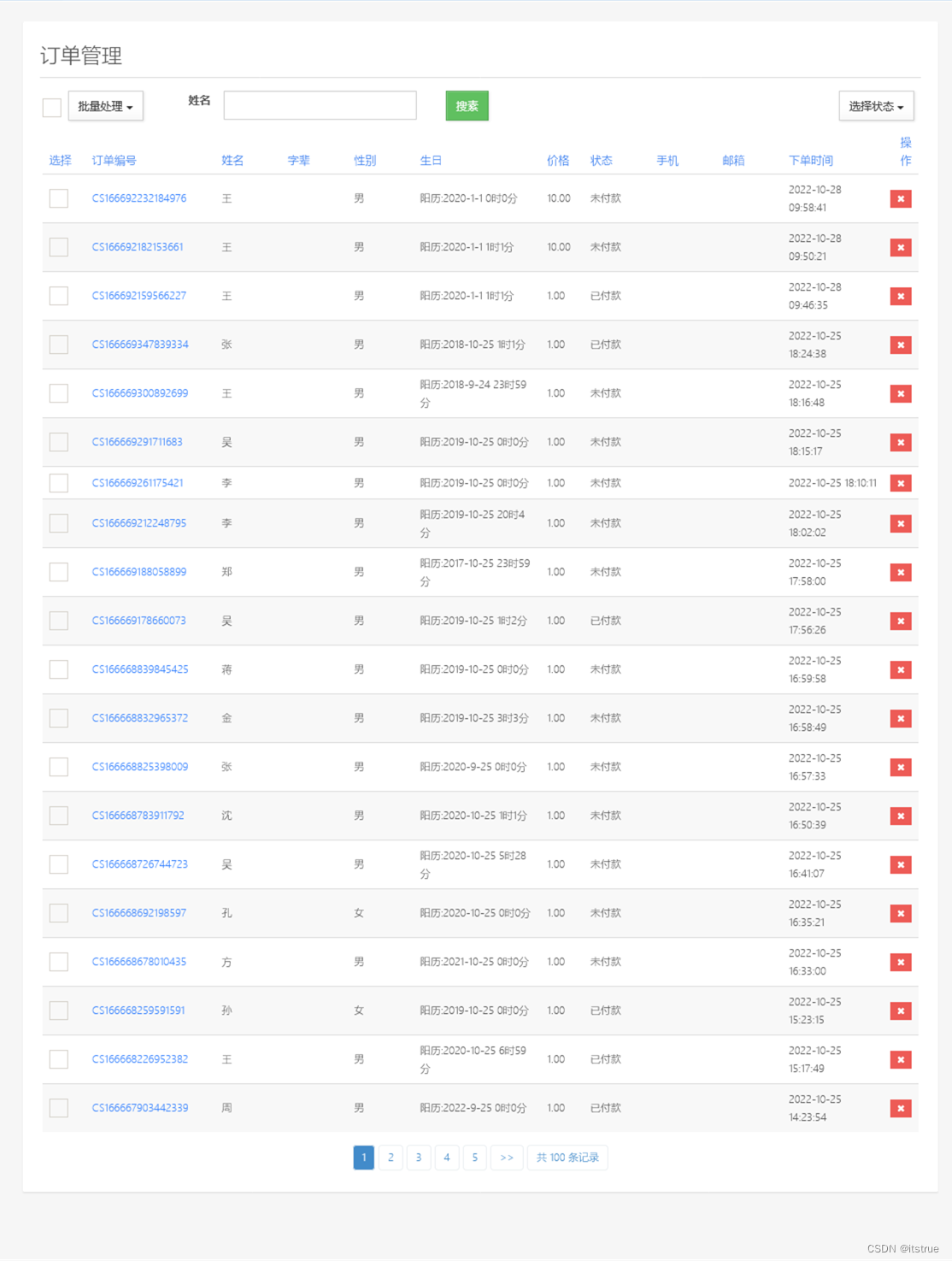952x1261 pixels.
Task: Remove order CS166669300892699 via red X
Action: click(901, 393)
